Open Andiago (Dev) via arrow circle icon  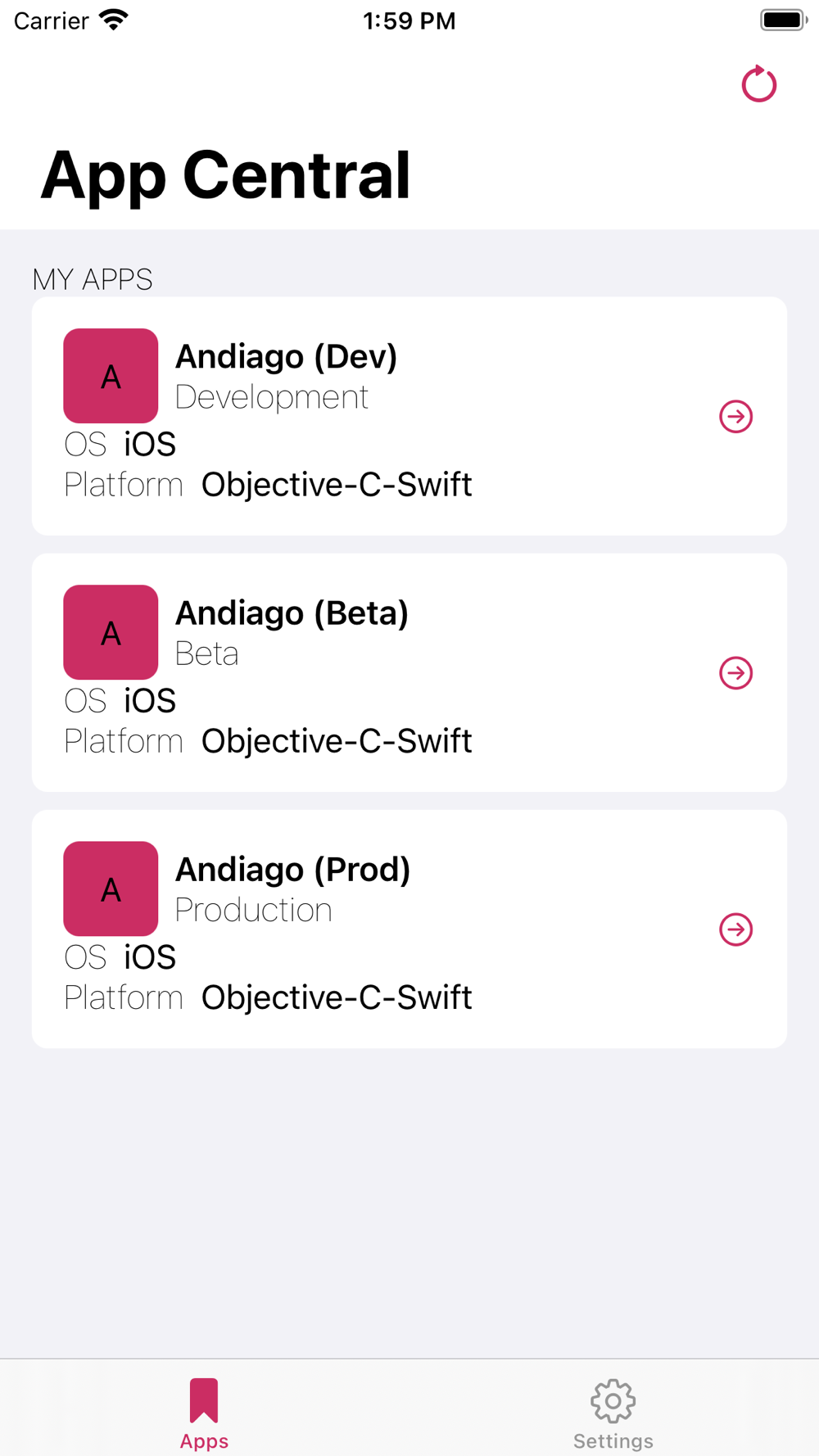[735, 417]
